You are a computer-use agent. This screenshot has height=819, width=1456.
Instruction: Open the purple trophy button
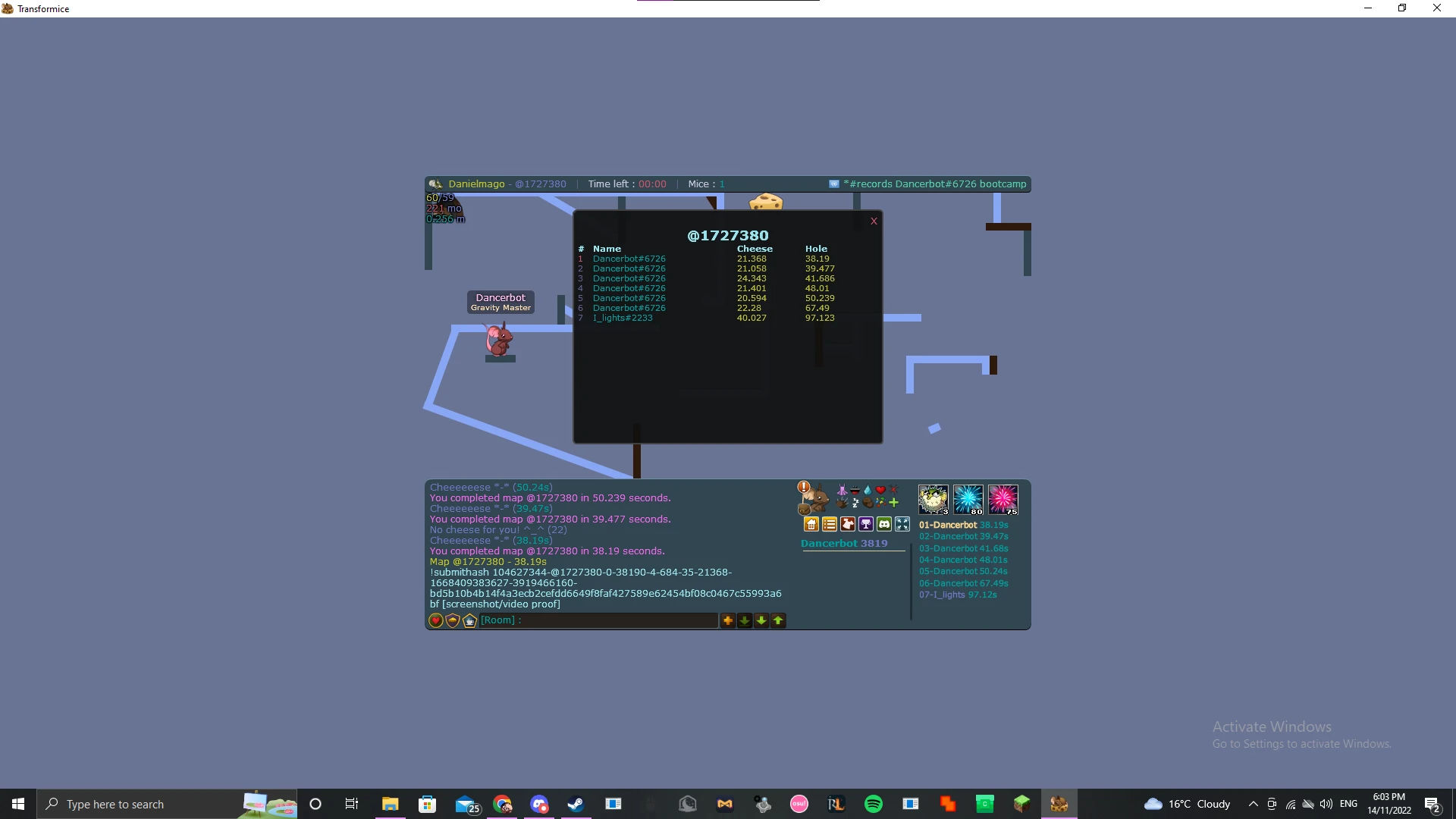(x=866, y=524)
